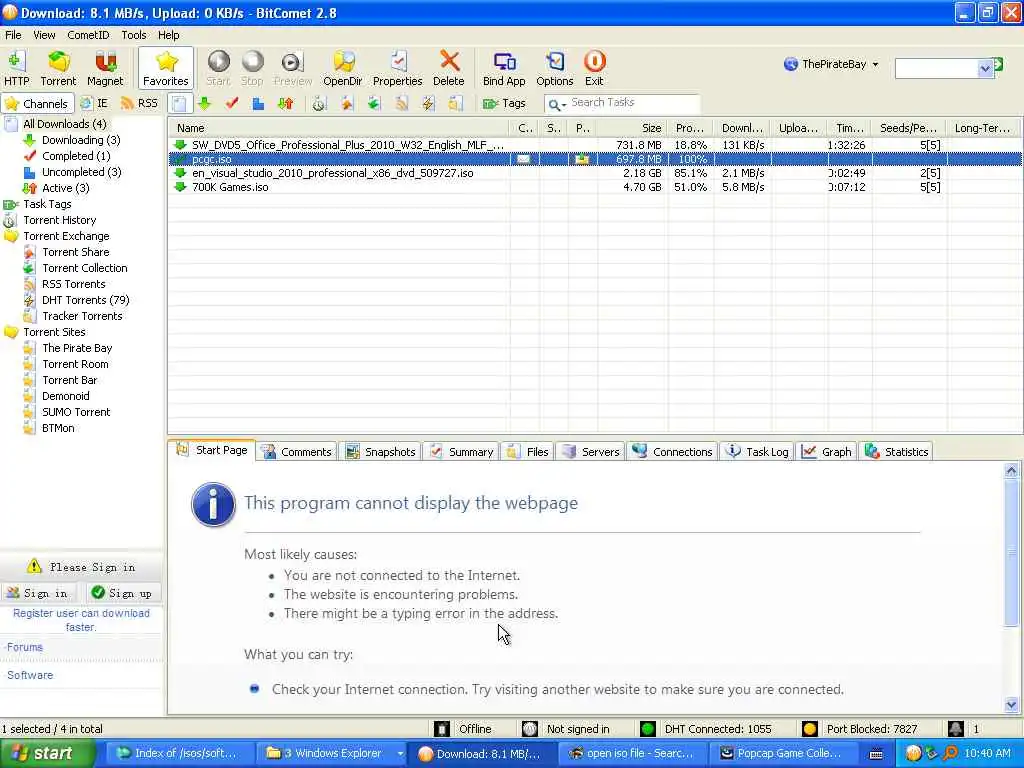Click the Bind App toolbar icon

(504, 68)
